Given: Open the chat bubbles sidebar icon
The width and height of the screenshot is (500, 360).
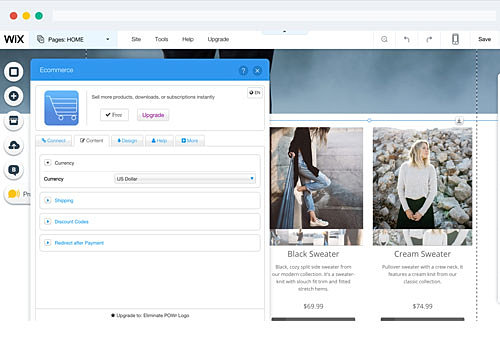Looking at the screenshot, I should pyautogui.click(x=14, y=194).
